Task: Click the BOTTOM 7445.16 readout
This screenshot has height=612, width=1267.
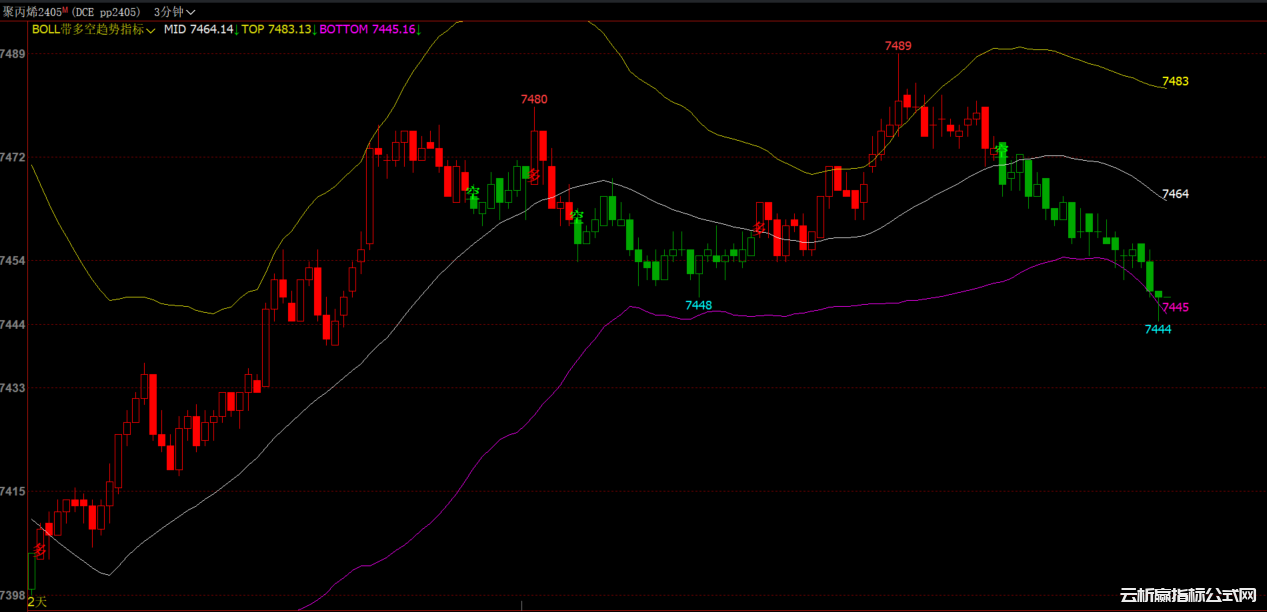Action: 370,29
